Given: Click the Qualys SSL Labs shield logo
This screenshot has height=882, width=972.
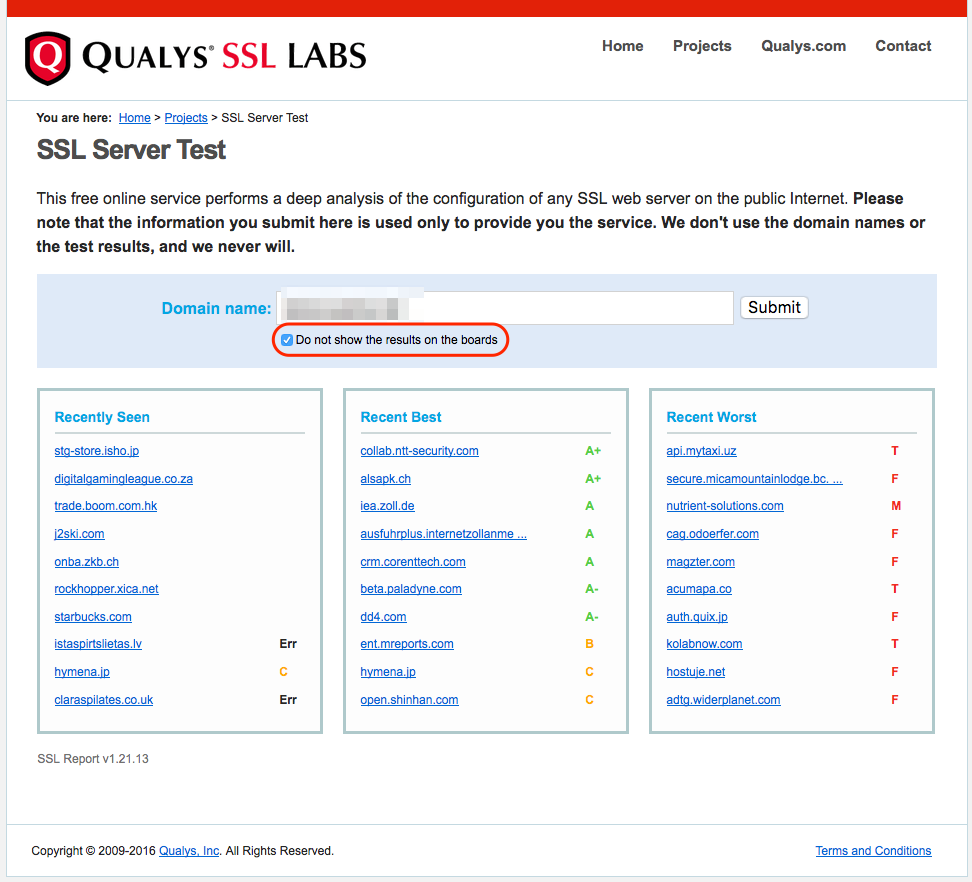Looking at the screenshot, I should pyautogui.click(x=47, y=58).
